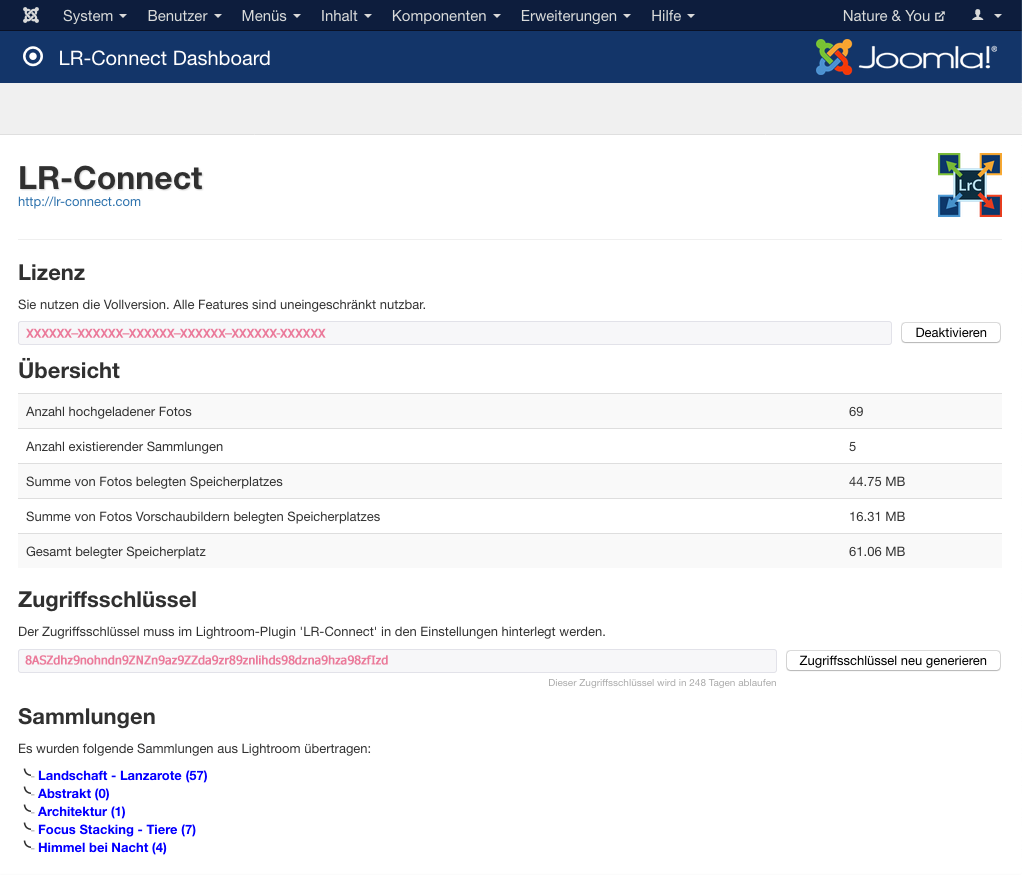Click the license key field

click(454, 333)
